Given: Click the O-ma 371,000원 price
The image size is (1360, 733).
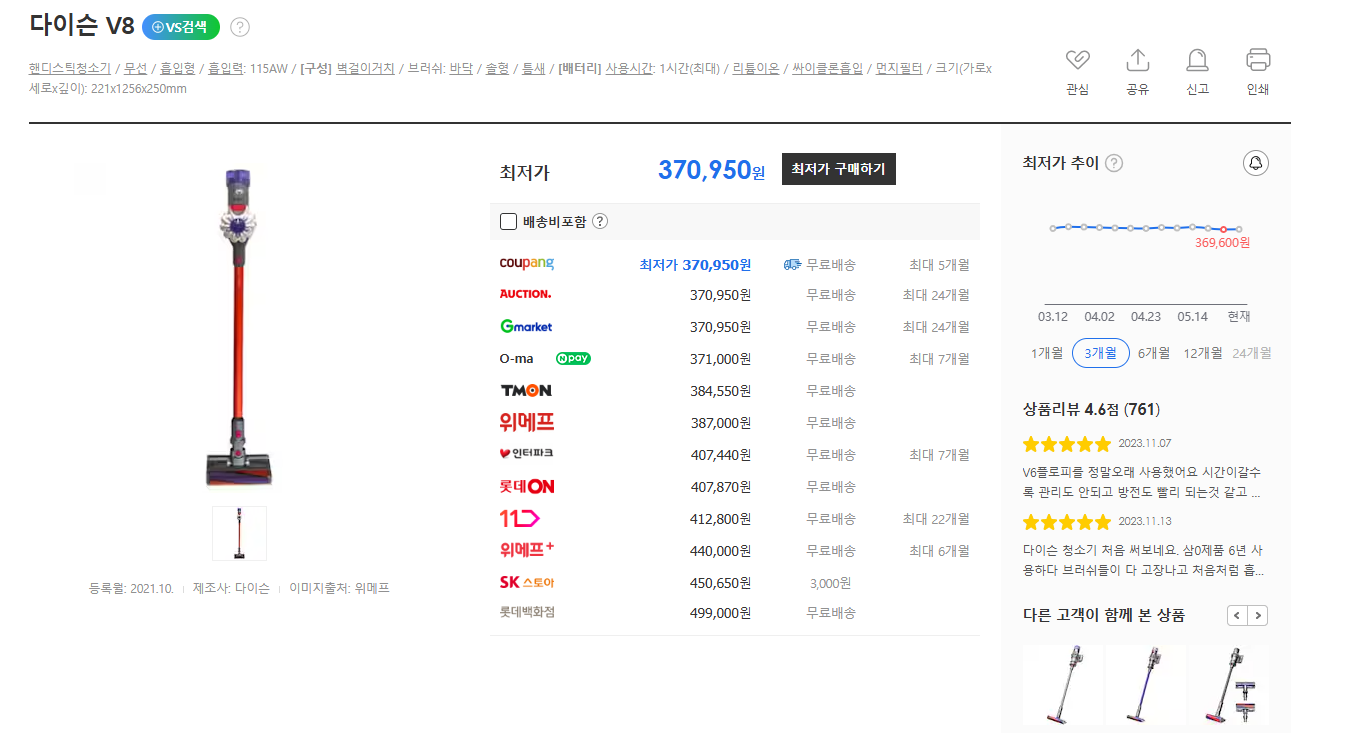Looking at the screenshot, I should click(x=721, y=359).
